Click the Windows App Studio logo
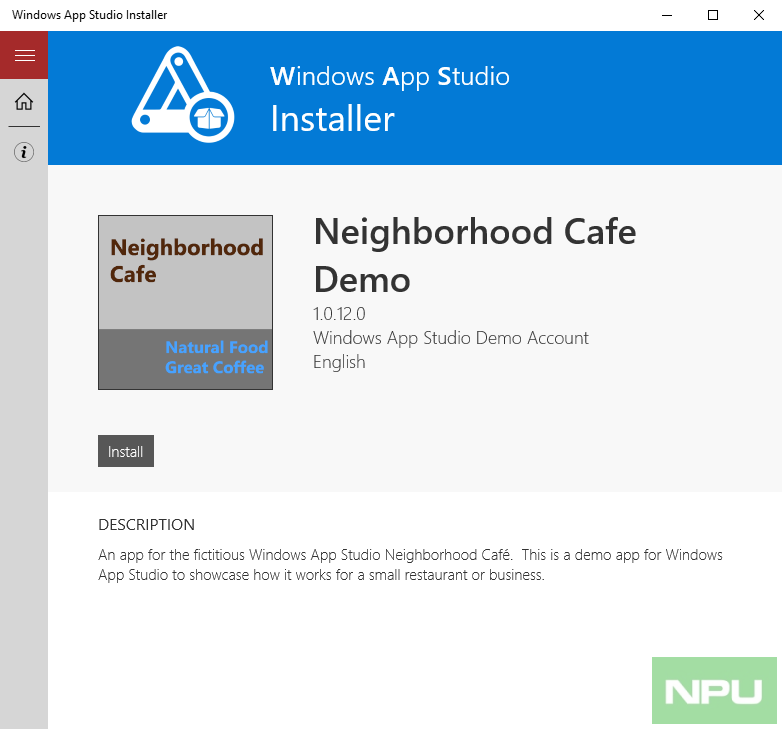 pos(183,95)
